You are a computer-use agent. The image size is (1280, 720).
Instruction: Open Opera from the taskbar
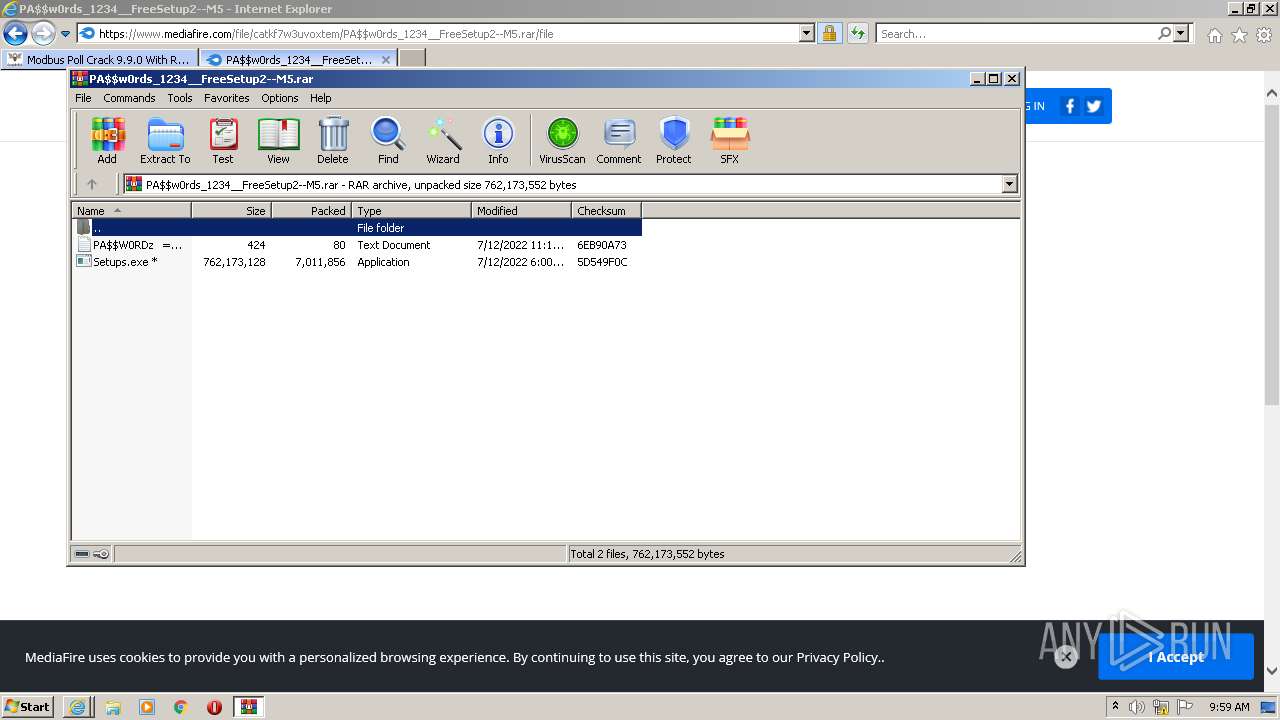(214, 707)
